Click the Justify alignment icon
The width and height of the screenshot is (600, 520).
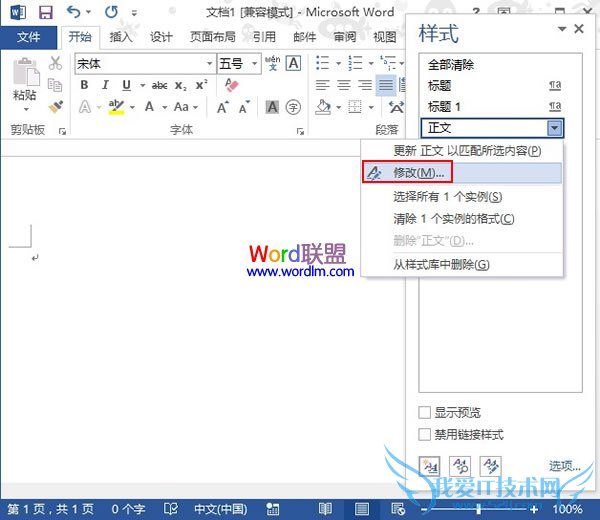386,85
